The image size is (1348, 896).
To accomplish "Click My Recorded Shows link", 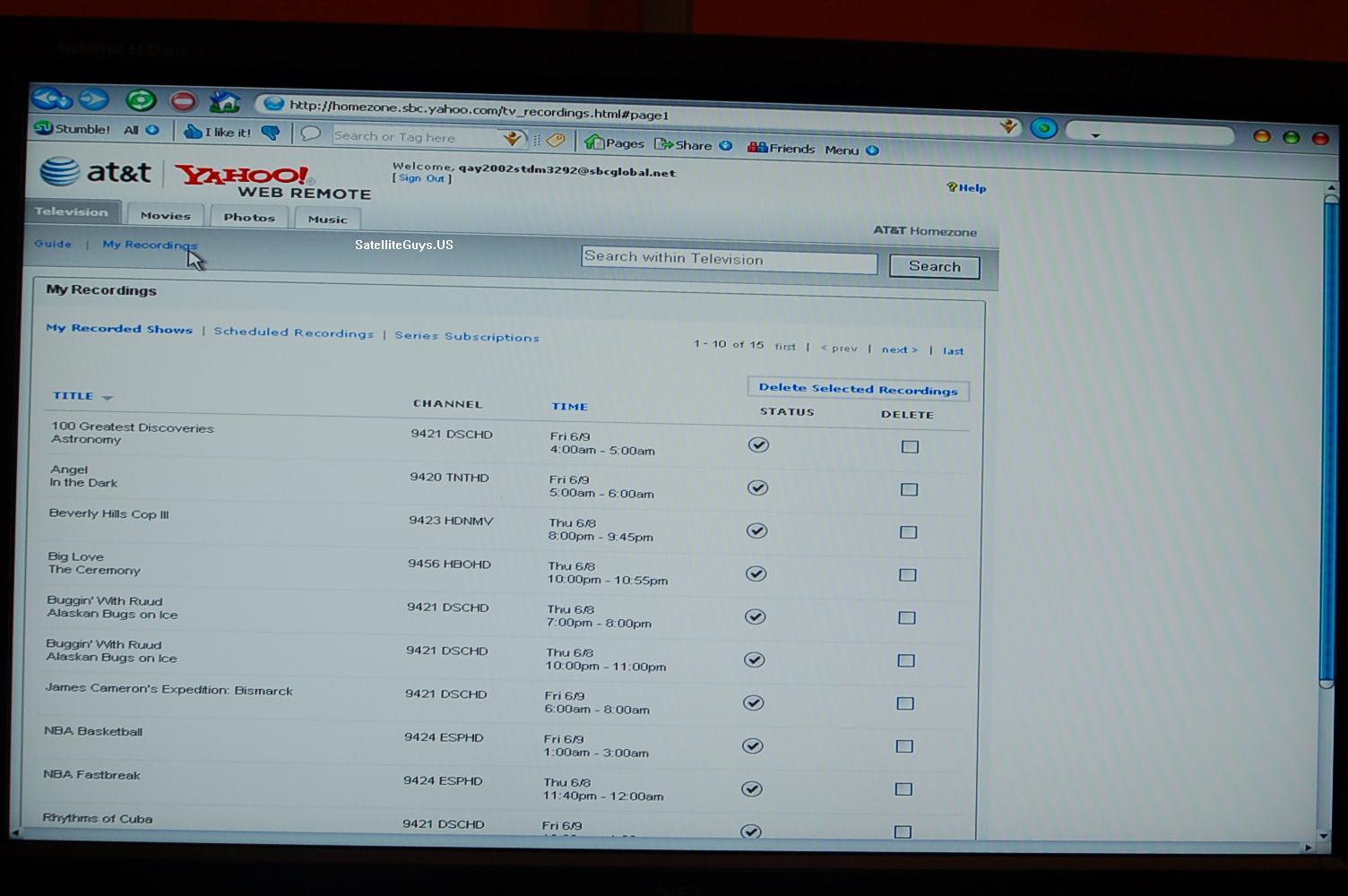I will 119,329.
